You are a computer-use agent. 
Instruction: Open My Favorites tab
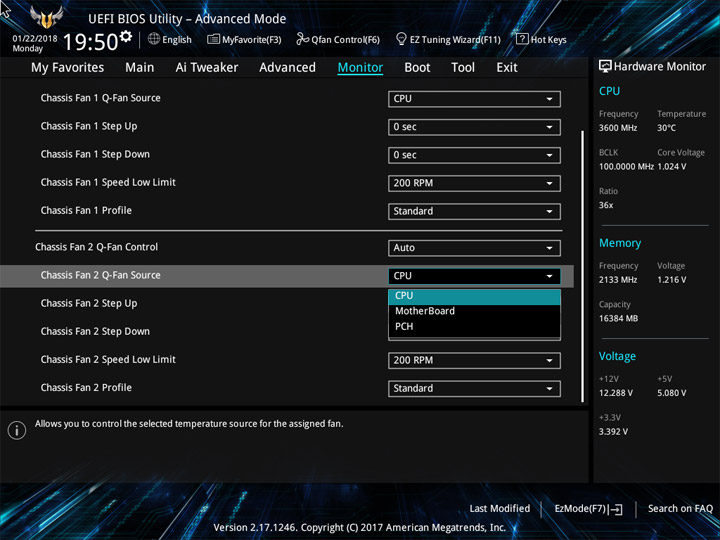coord(68,68)
